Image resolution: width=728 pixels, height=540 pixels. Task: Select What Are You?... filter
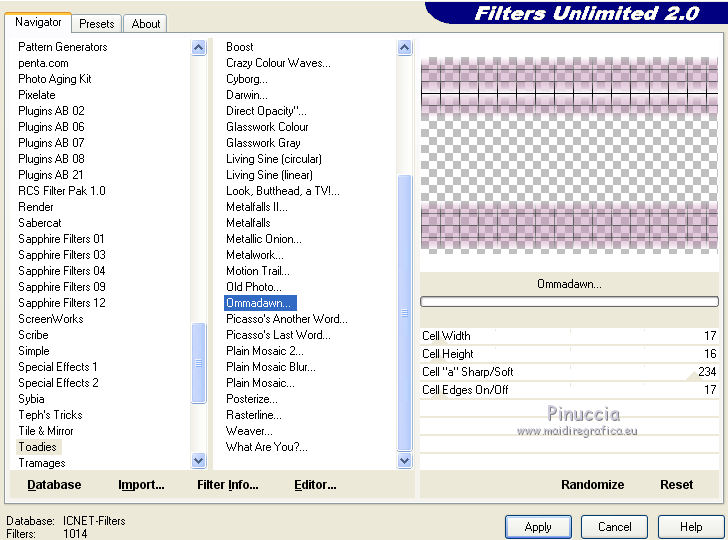(266, 447)
